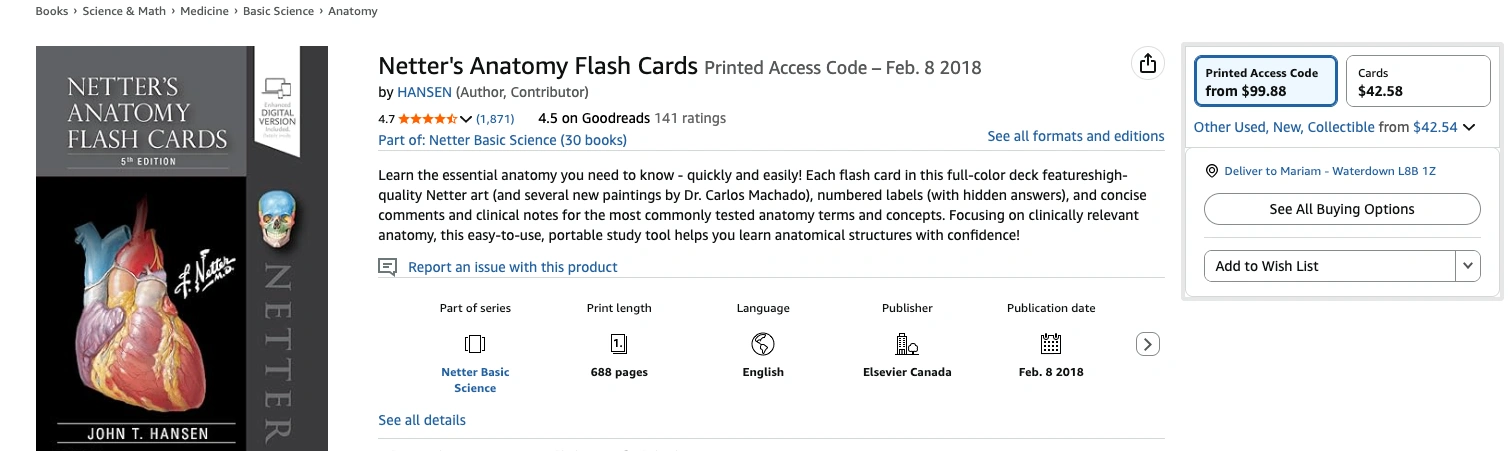The image size is (1508, 451).
Task: Expand Other Used, New, Collectible offers
Action: (x=1469, y=128)
